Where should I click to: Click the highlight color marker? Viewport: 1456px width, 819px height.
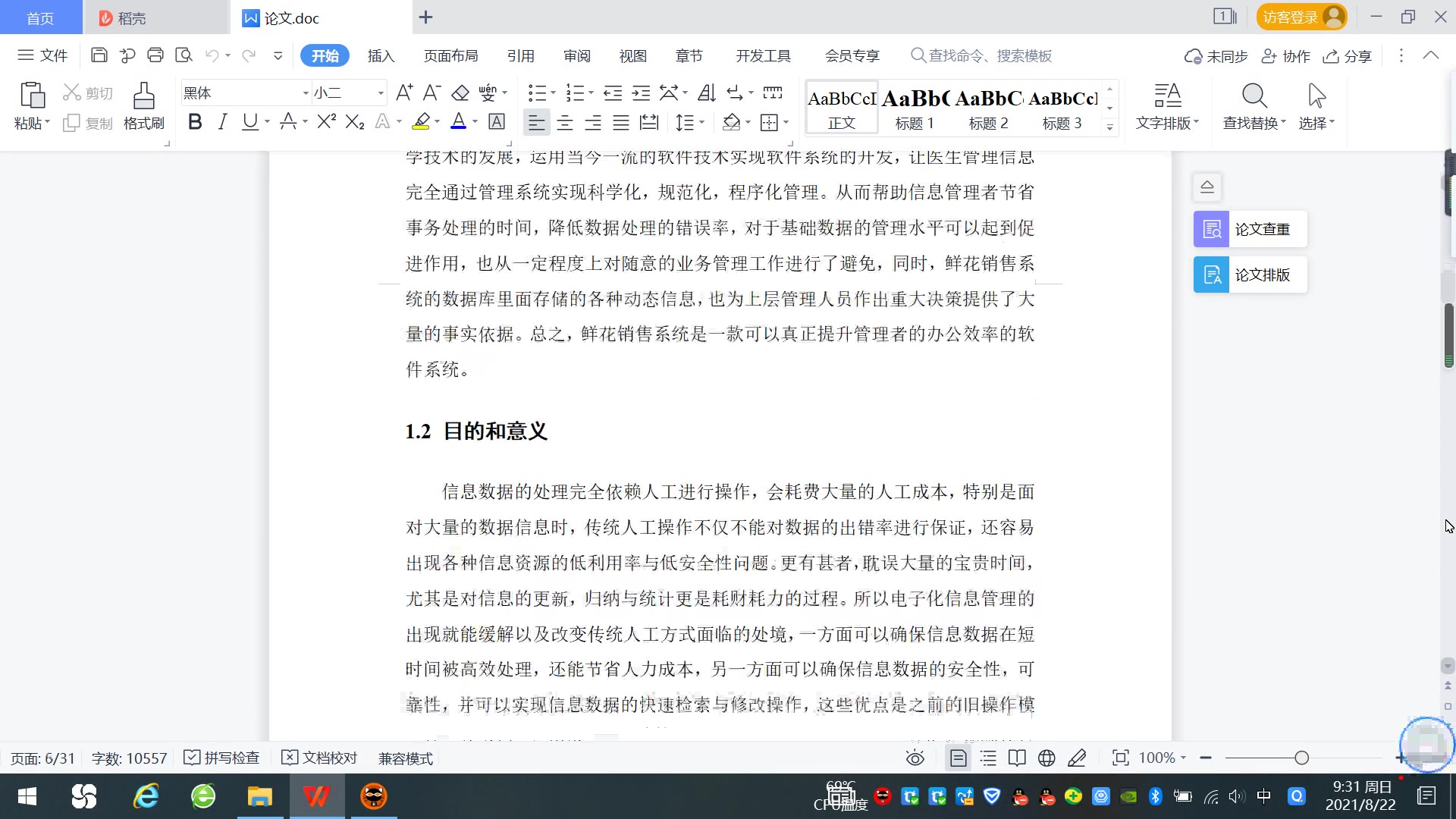click(x=421, y=121)
